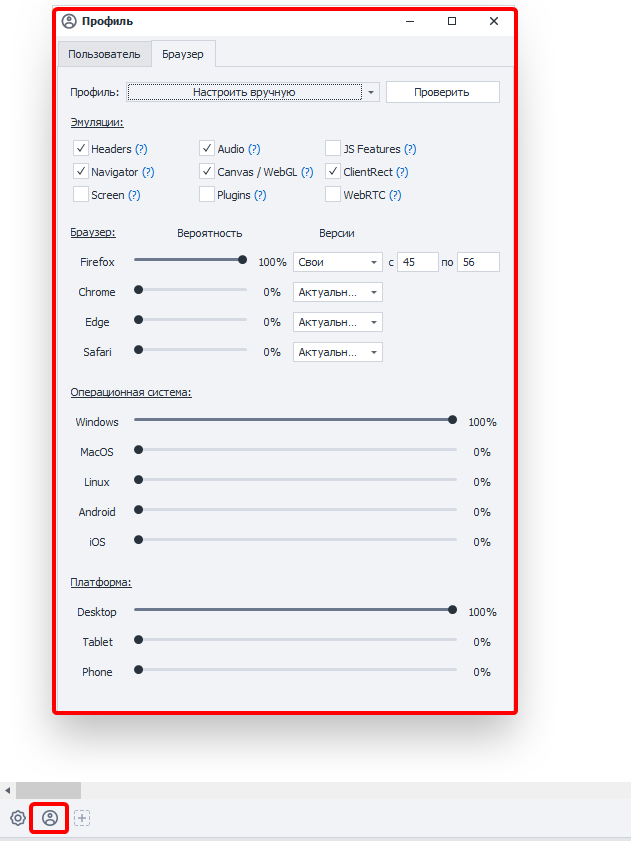Expand the Firefox versions dropdown
Viewport: 631px width, 841px height.
[337, 262]
